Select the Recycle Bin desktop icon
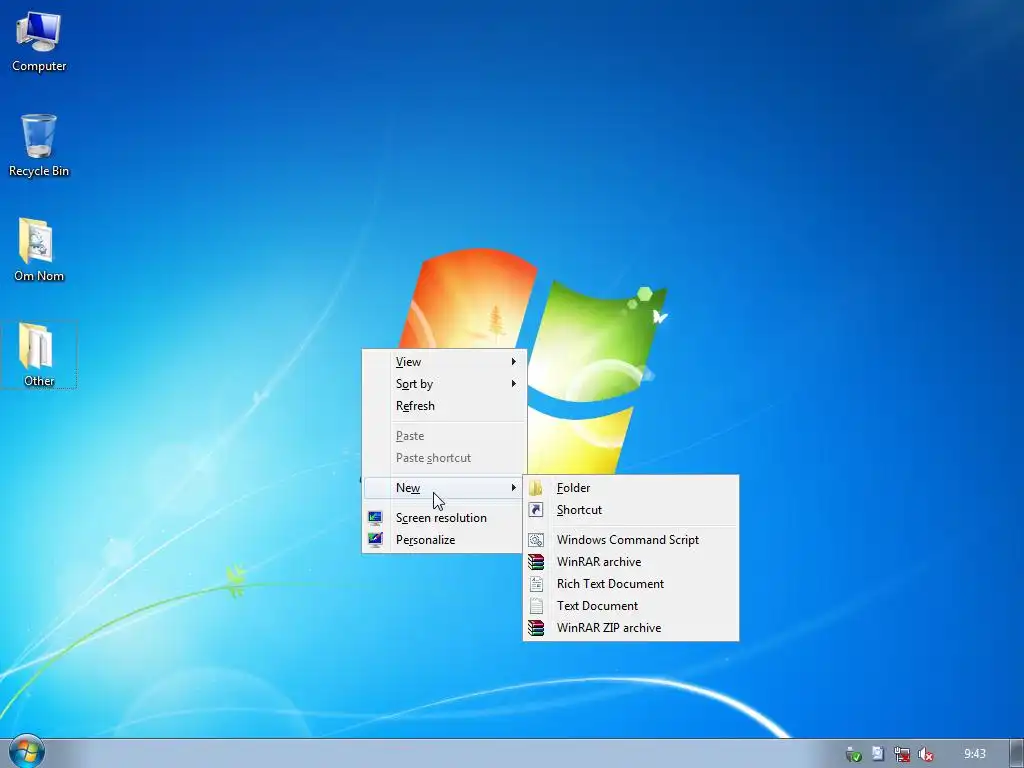Image resolution: width=1024 pixels, height=768 pixels. pyautogui.click(x=39, y=145)
